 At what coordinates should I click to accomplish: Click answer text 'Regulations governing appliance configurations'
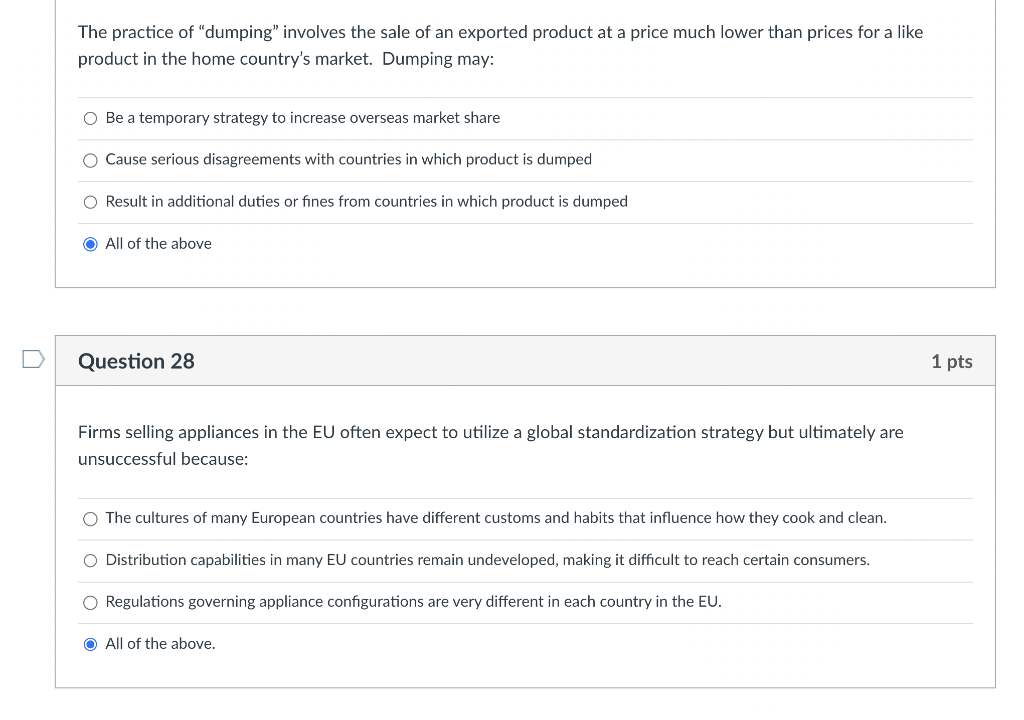coord(413,602)
